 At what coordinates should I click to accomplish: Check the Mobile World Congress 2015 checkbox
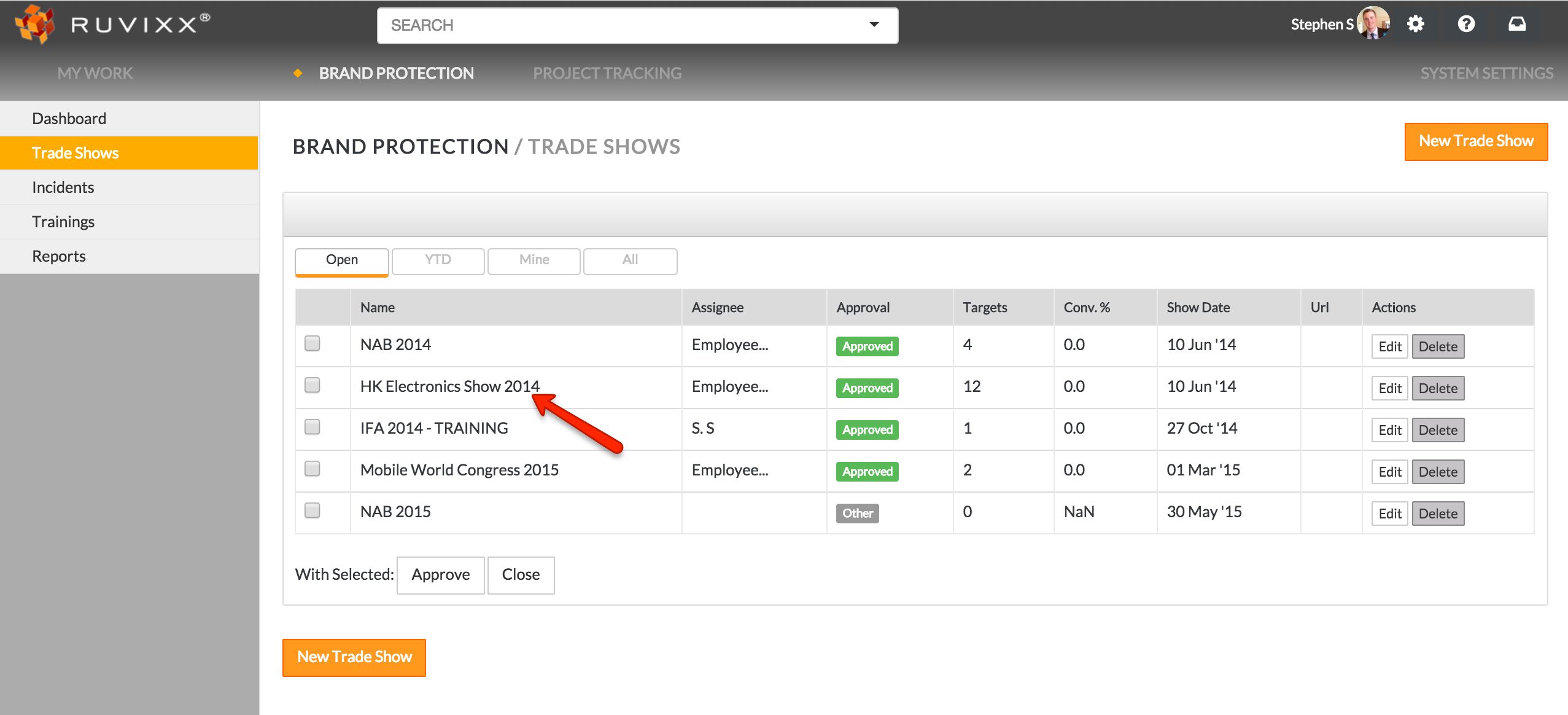[312, 469]
